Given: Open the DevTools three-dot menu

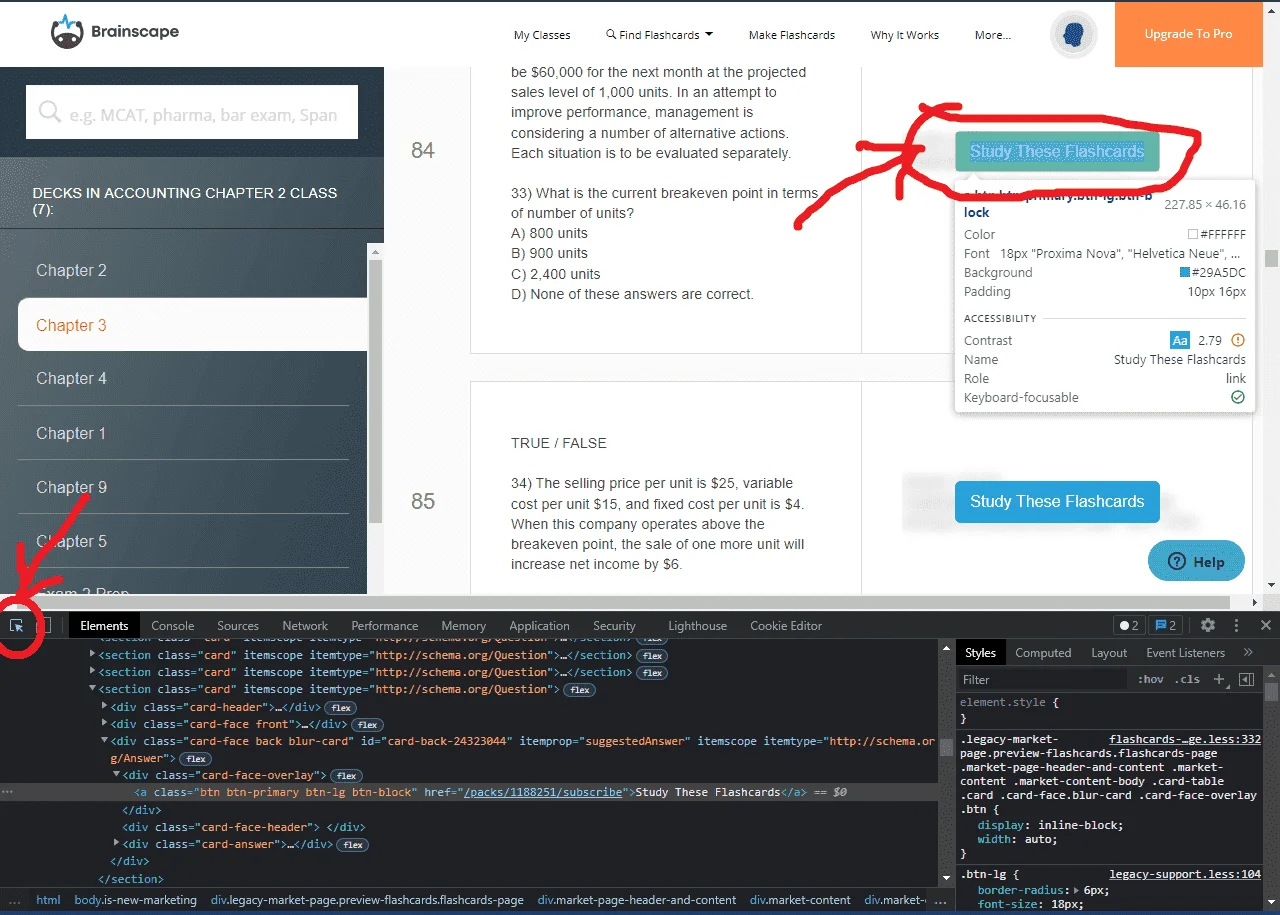Looking at the screenshot, I should pos(1237,625).
